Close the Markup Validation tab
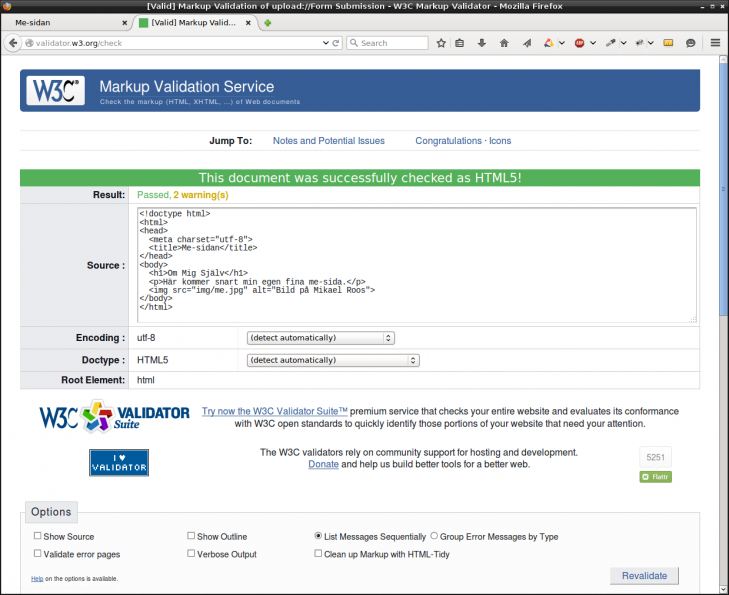Image resolution: width=729 pixels, height=595 pixels. [248, 23]
